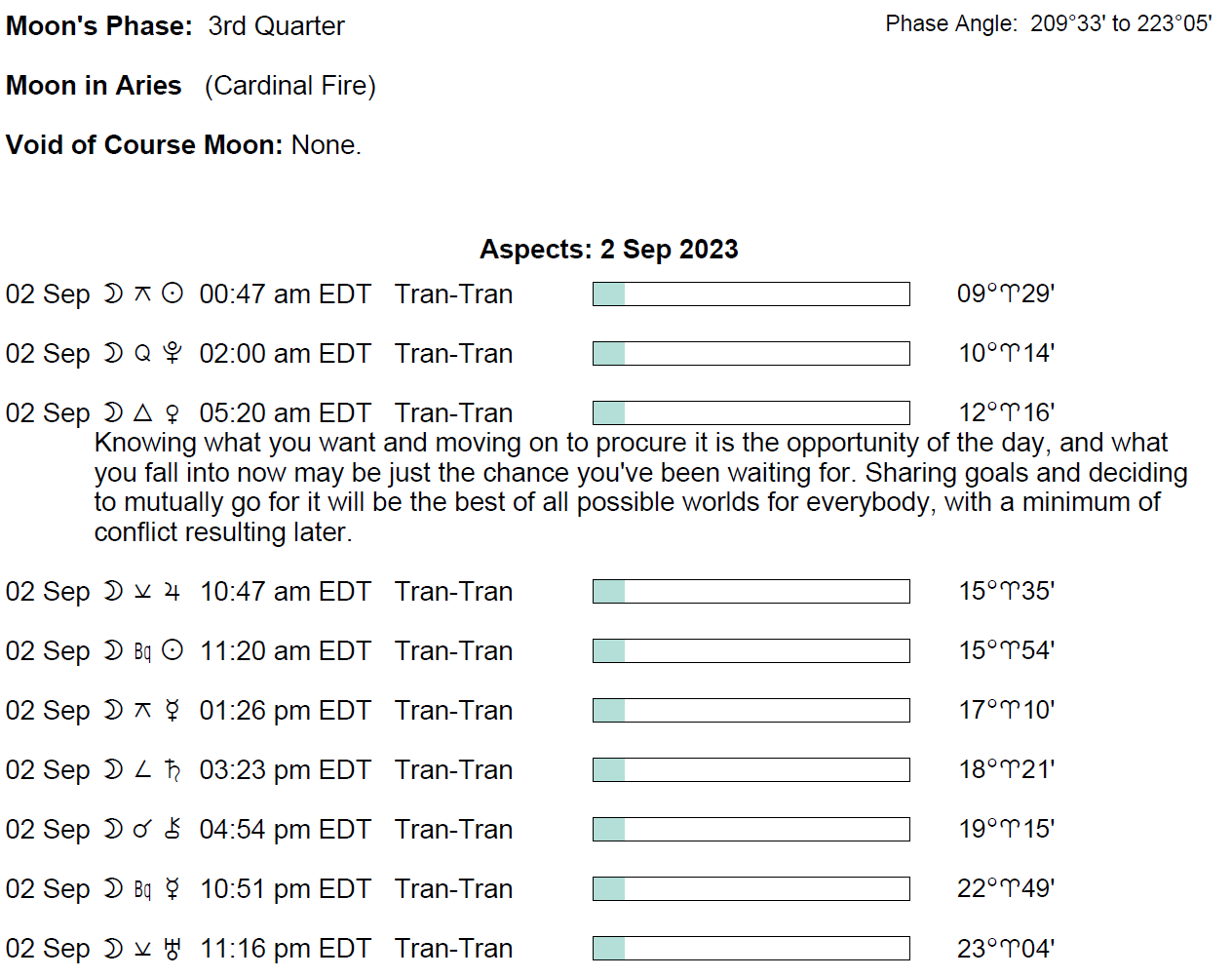Select the conjunction symbol in the 04:54 pm row
This screenshot has width=1232, height=978.
point(142,830)
